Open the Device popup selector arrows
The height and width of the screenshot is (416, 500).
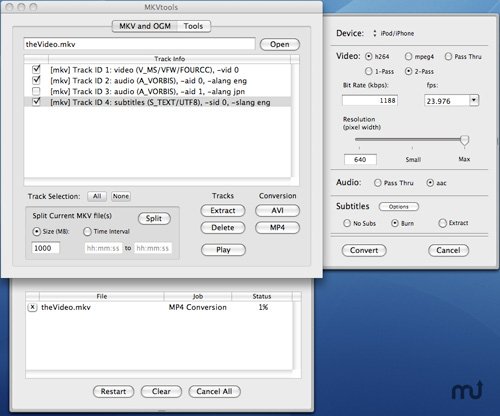click(x=375, y=33)
